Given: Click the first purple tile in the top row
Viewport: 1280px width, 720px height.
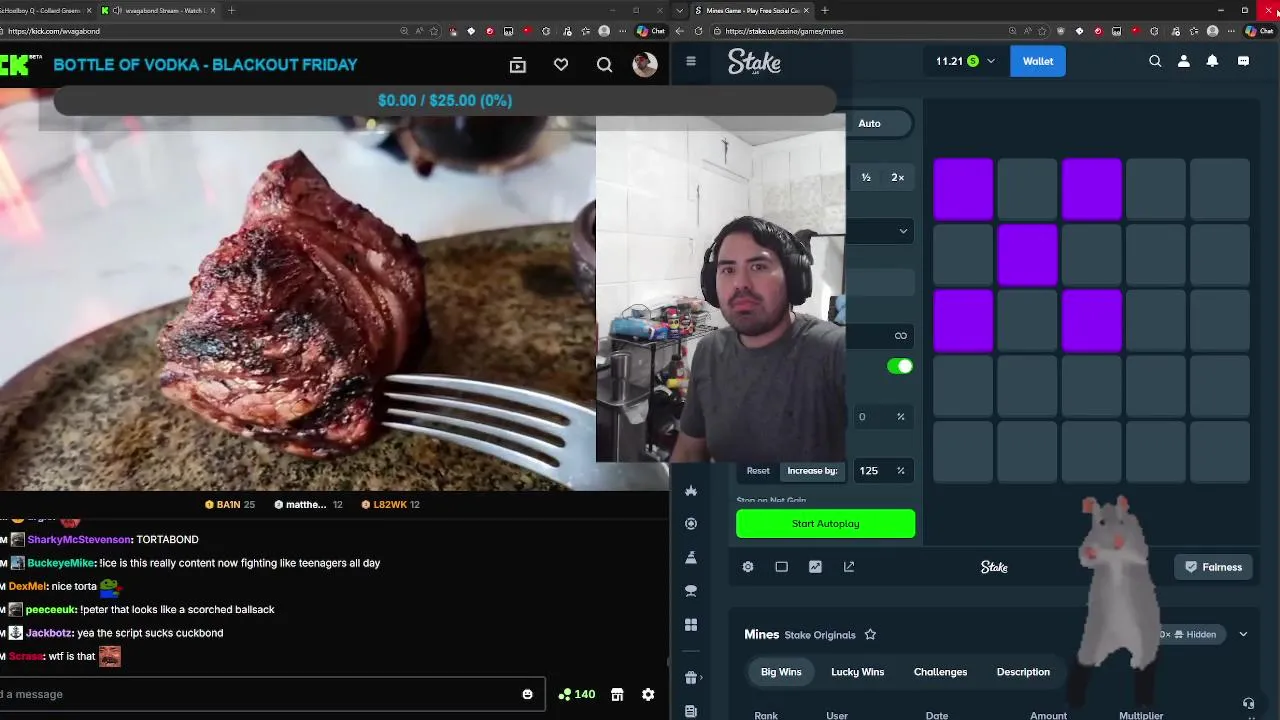Looking at the screenshot, I should [963, 189].
